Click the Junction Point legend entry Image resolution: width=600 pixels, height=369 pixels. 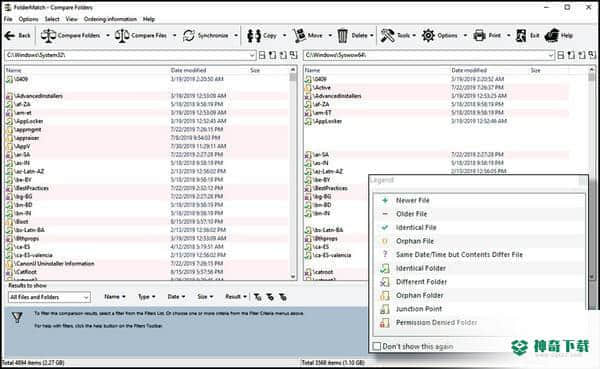click(x=419, y=309)
